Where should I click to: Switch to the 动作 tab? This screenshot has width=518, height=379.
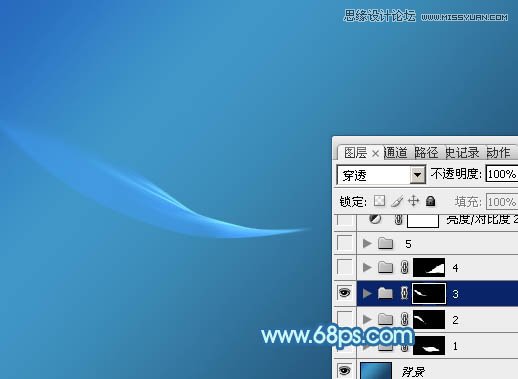(498, 153)
